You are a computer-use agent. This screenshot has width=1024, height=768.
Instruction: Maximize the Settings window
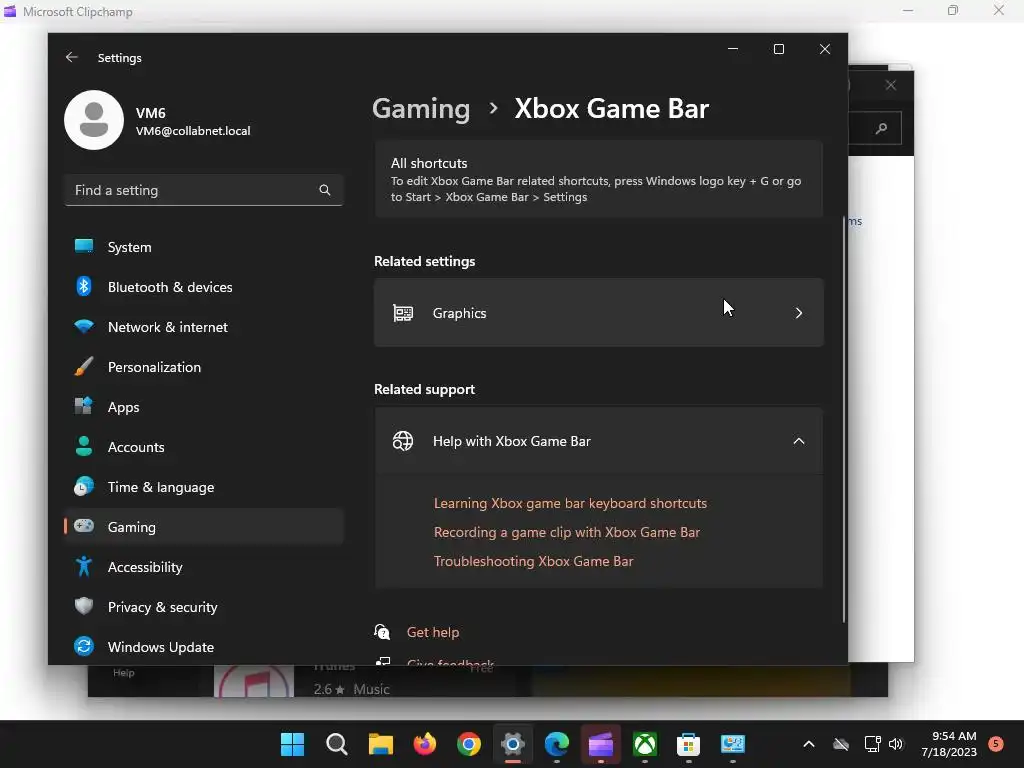tap(778, 49)
